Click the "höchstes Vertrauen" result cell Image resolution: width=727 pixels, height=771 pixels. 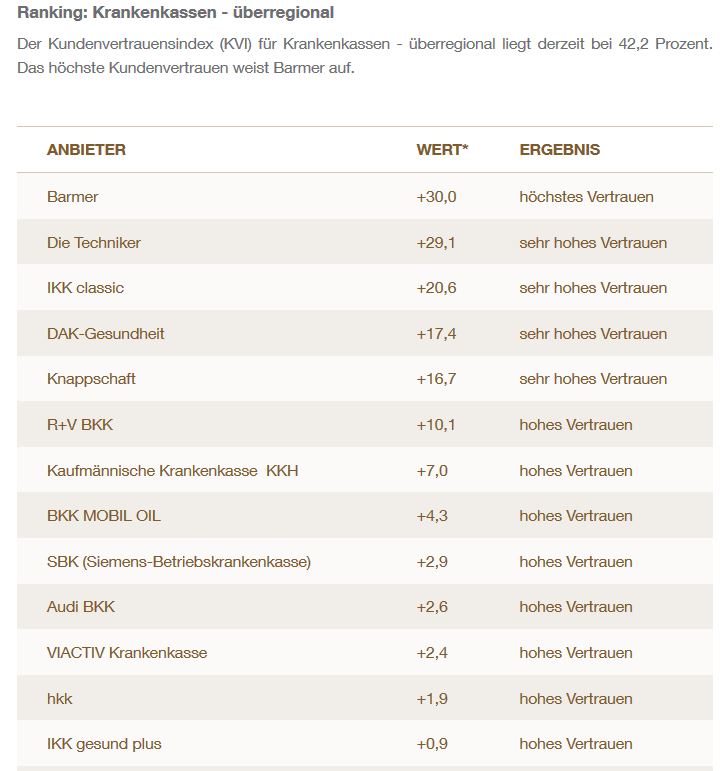[586, 197]
